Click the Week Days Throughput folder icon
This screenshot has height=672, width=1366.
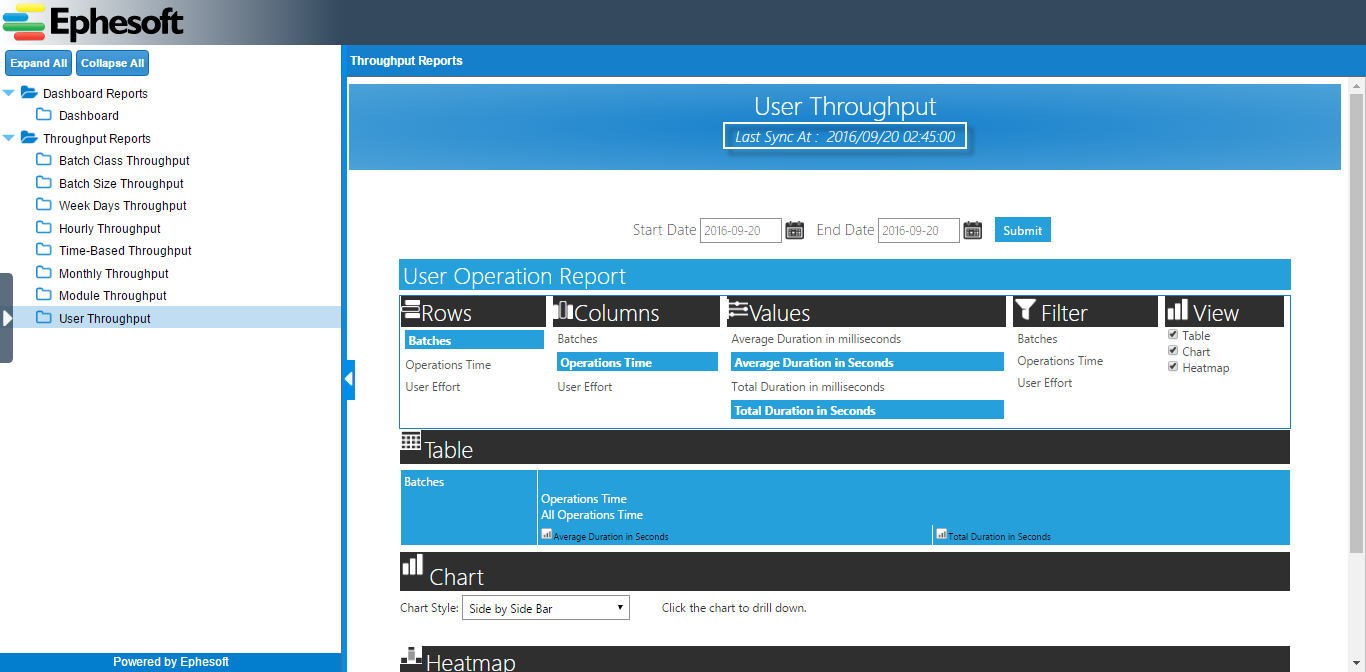tap(44, 205)
